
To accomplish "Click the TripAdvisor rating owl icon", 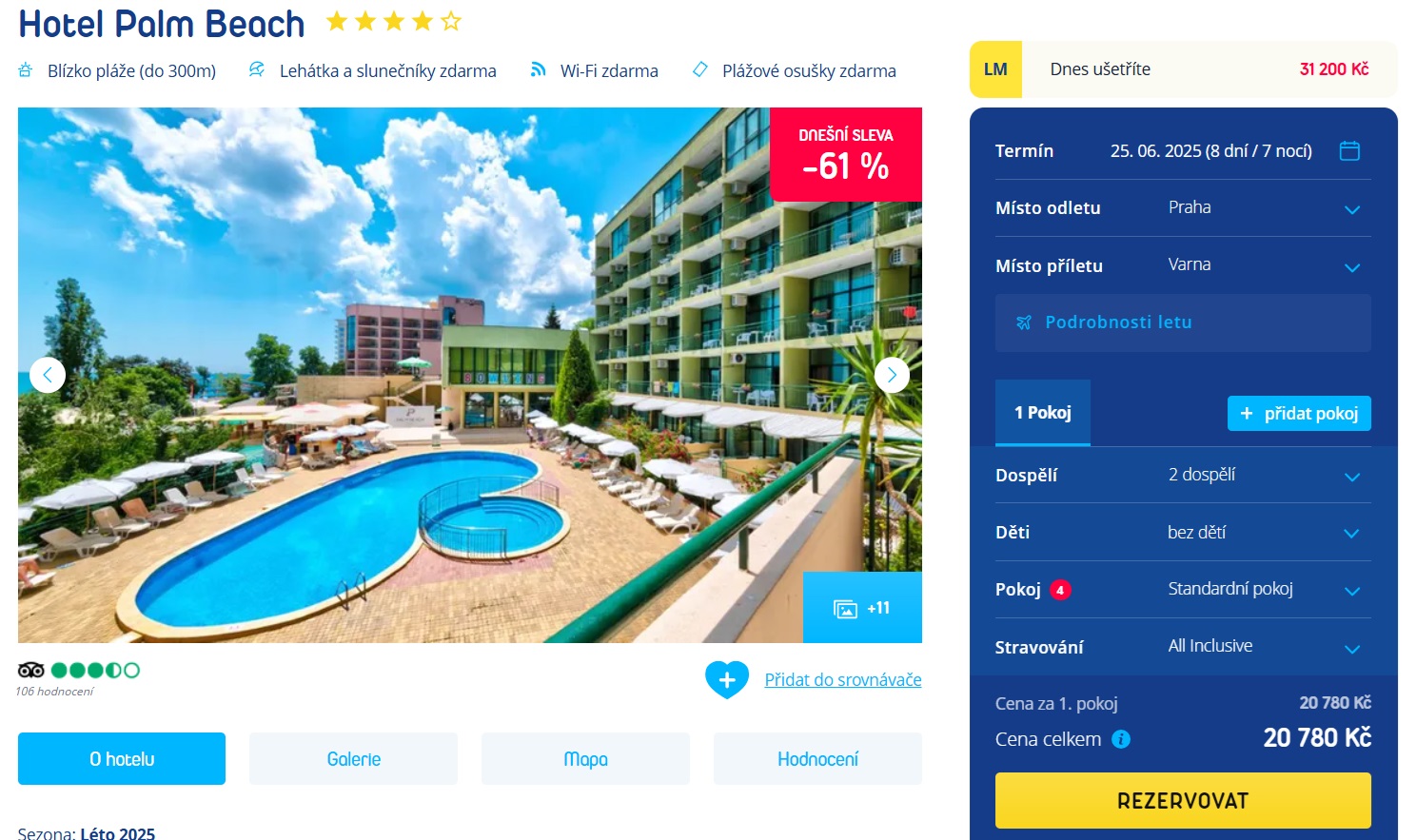I will [30, 670].
